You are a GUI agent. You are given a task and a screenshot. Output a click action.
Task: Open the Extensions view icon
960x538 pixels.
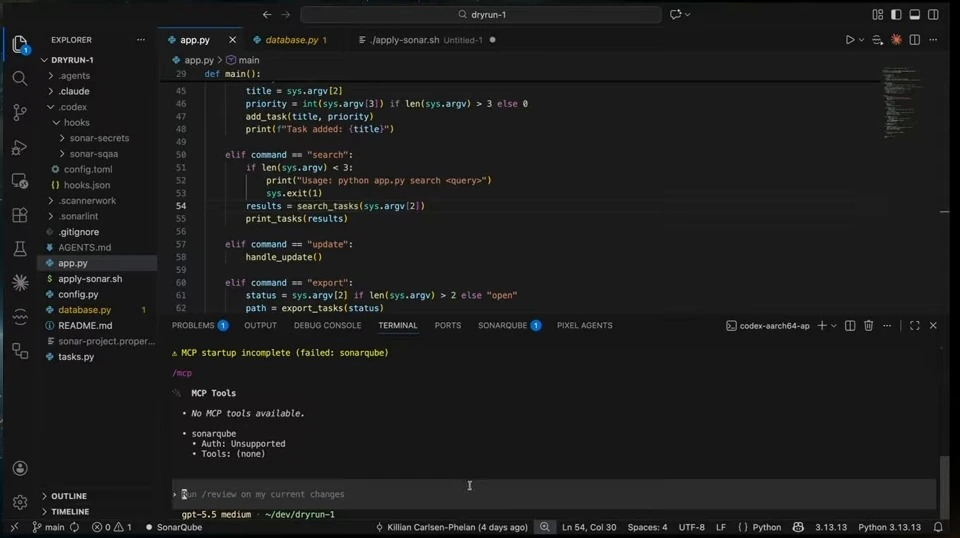(x=20, y=215)
